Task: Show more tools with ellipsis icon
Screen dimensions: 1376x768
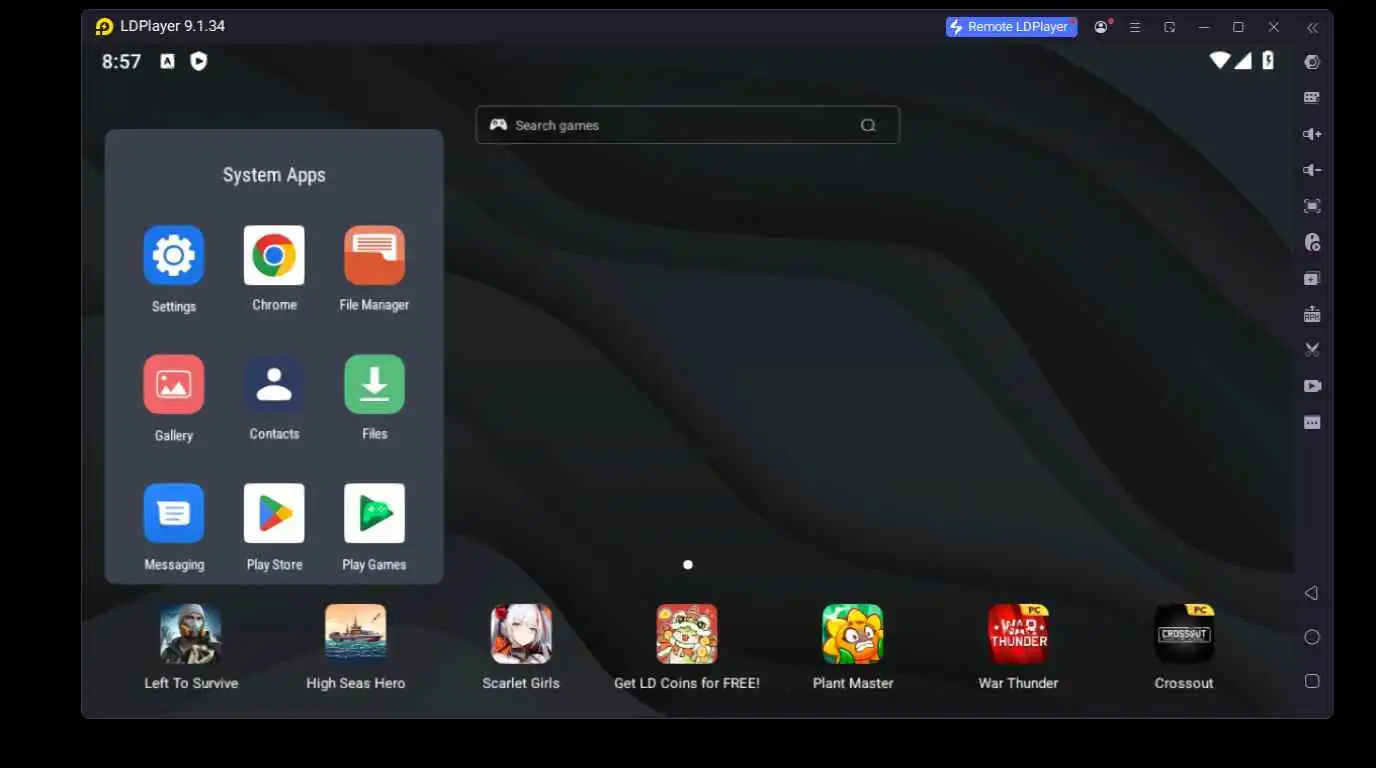Action: [1312, 423]
